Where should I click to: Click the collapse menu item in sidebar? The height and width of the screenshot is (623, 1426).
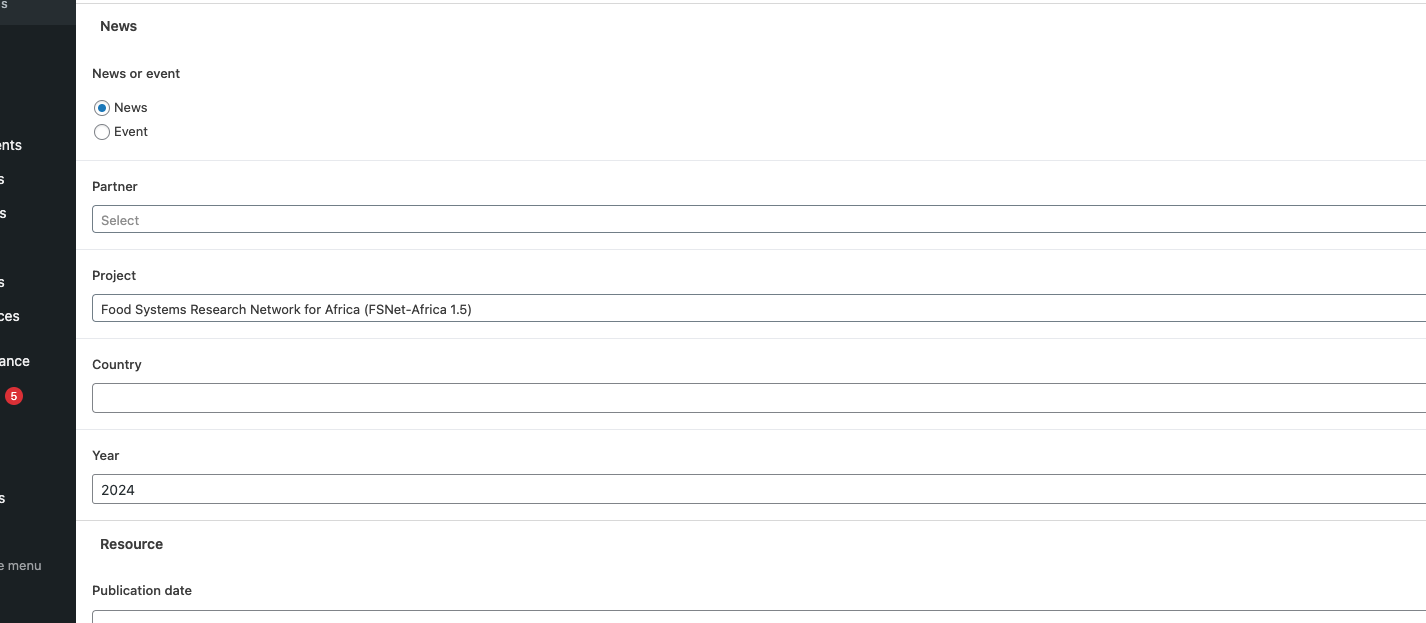[x=22, y=566]
